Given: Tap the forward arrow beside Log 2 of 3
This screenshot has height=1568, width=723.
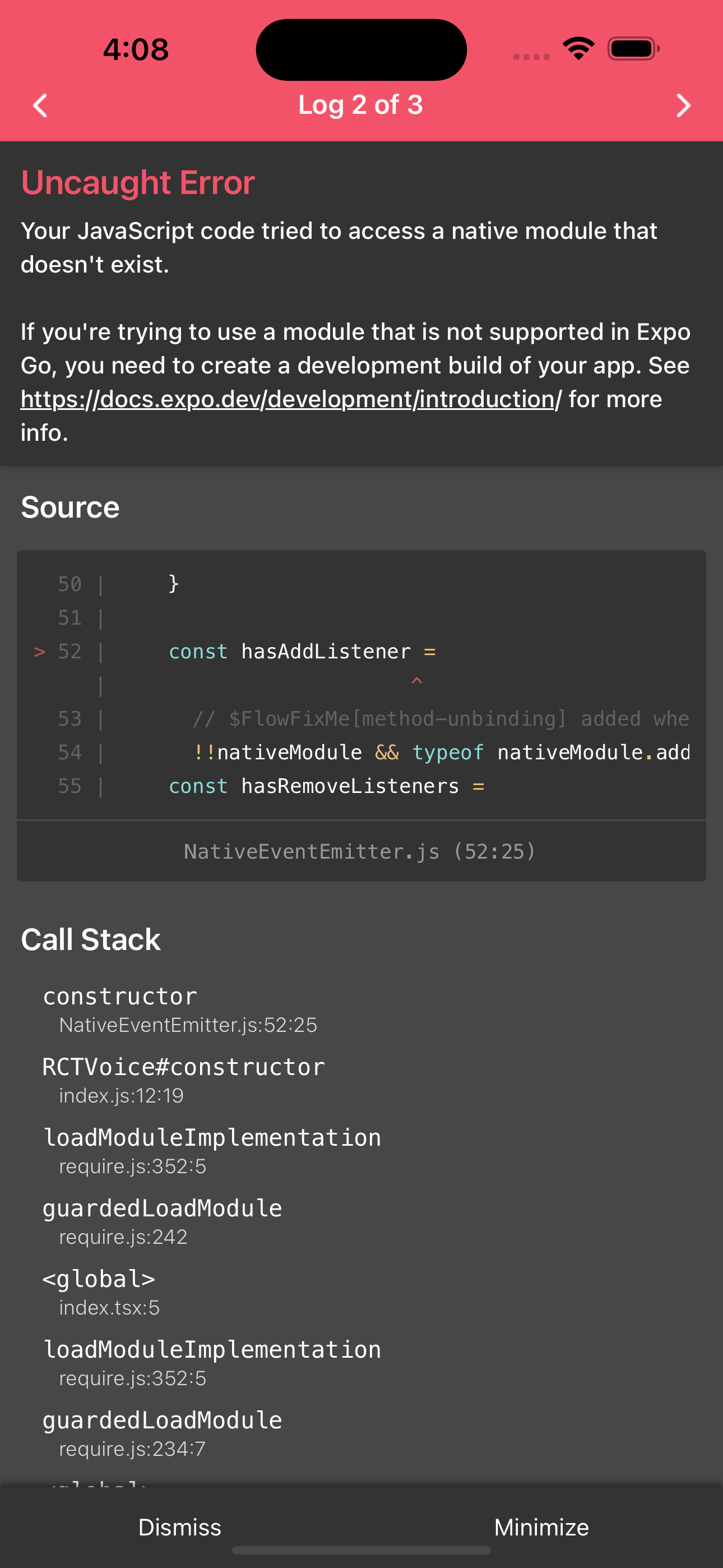Looking at the screenshot, I should click(x=683, y=105).
